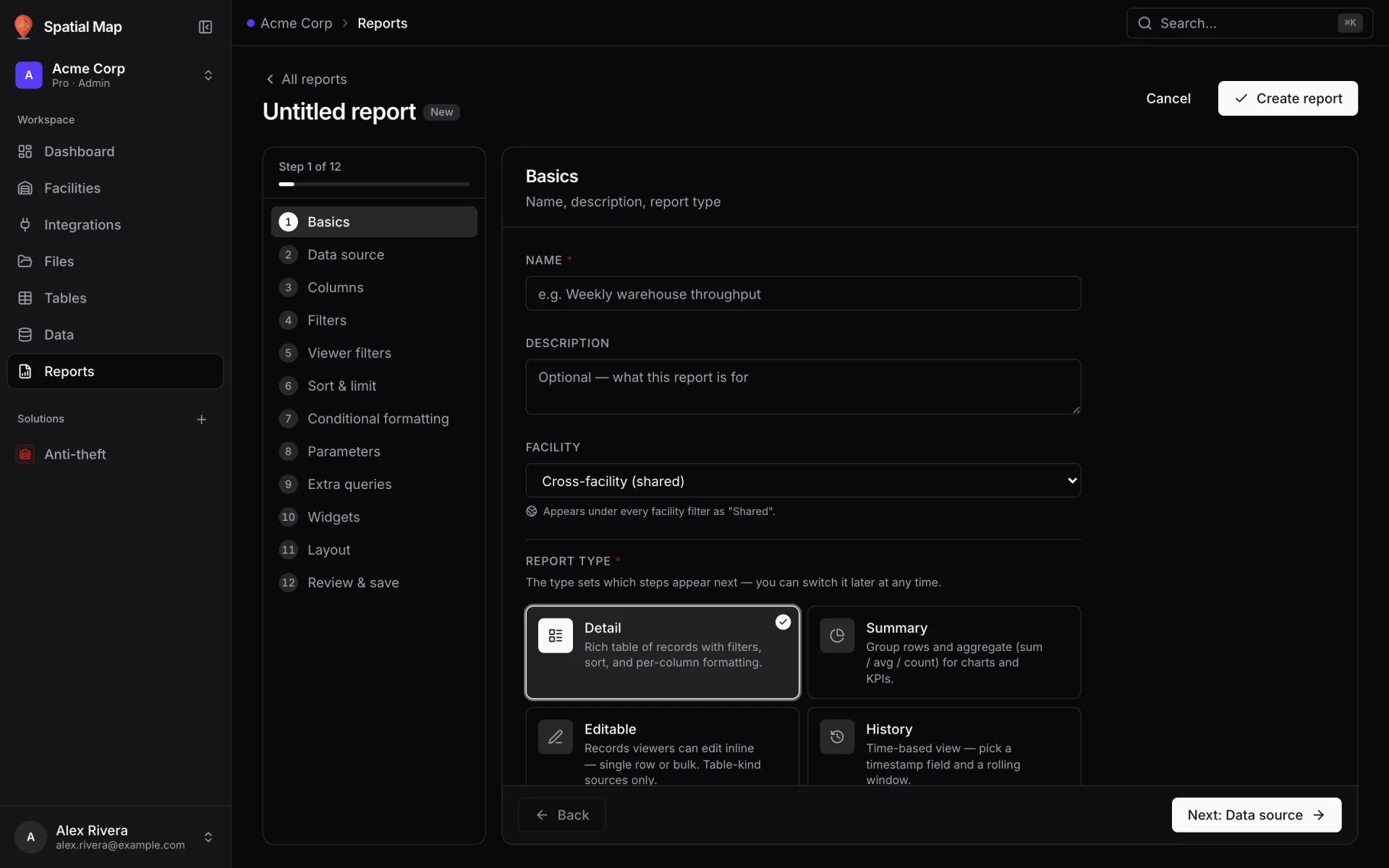Click the Description textarea

click(803, 387)
